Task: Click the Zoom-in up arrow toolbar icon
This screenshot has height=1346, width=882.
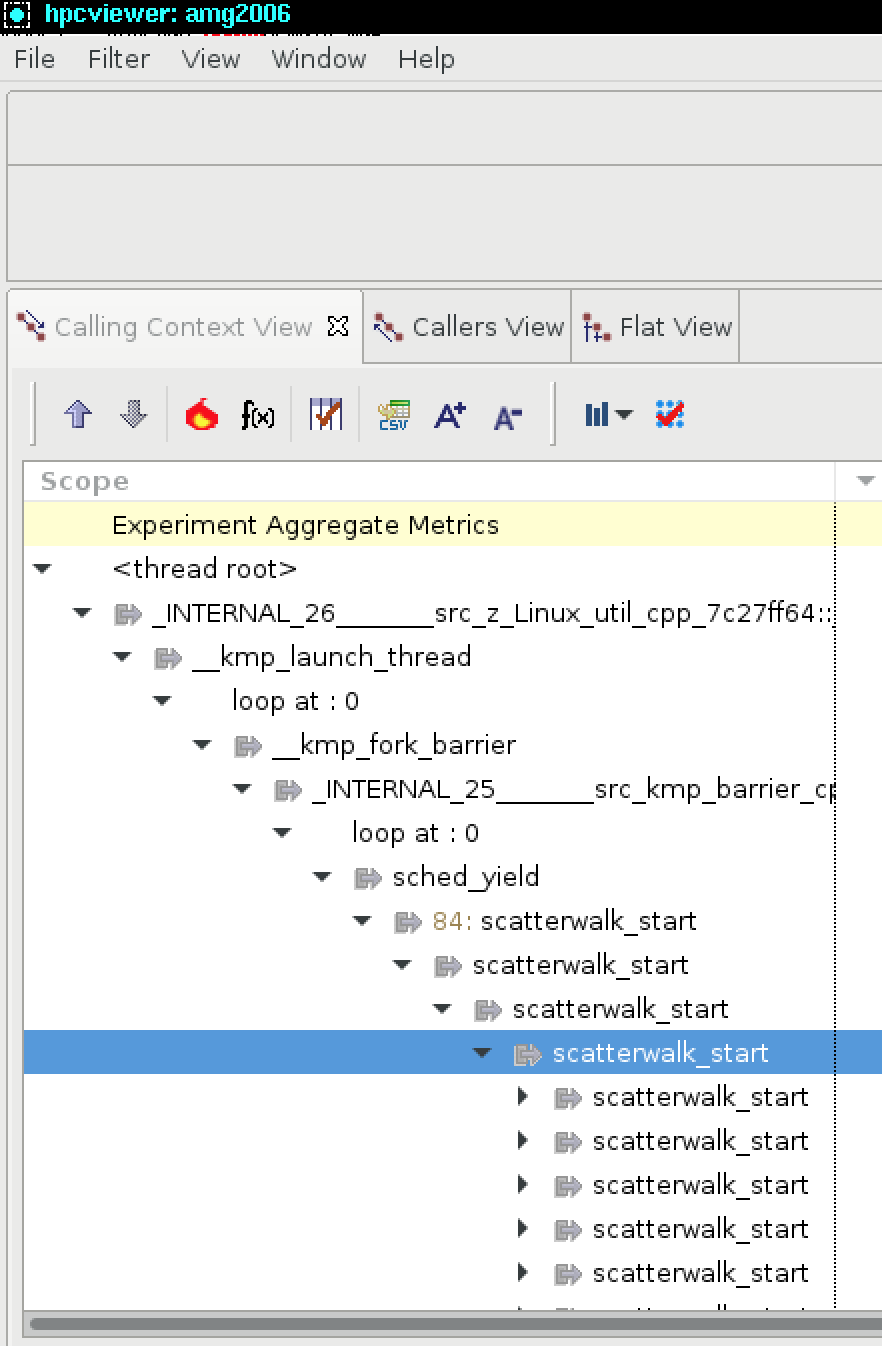Action: (x=78, y=414)
